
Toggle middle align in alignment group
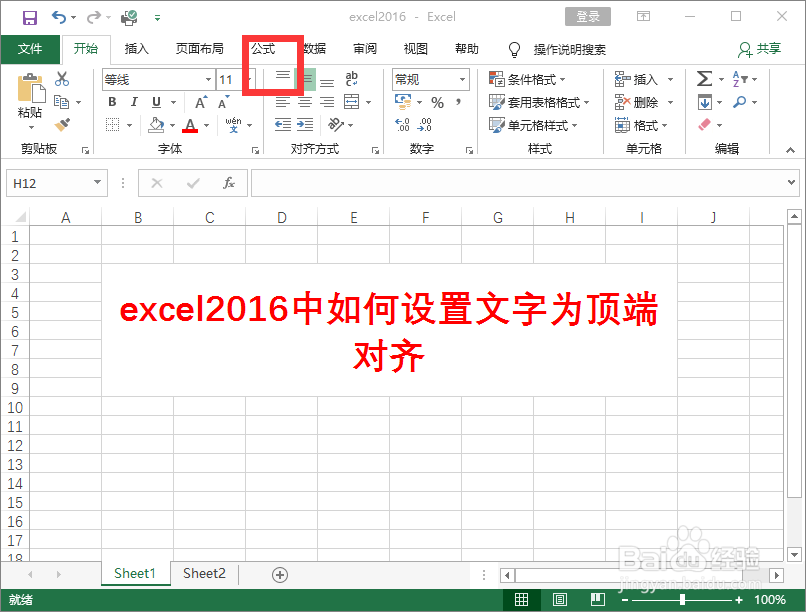pos(307,79)
